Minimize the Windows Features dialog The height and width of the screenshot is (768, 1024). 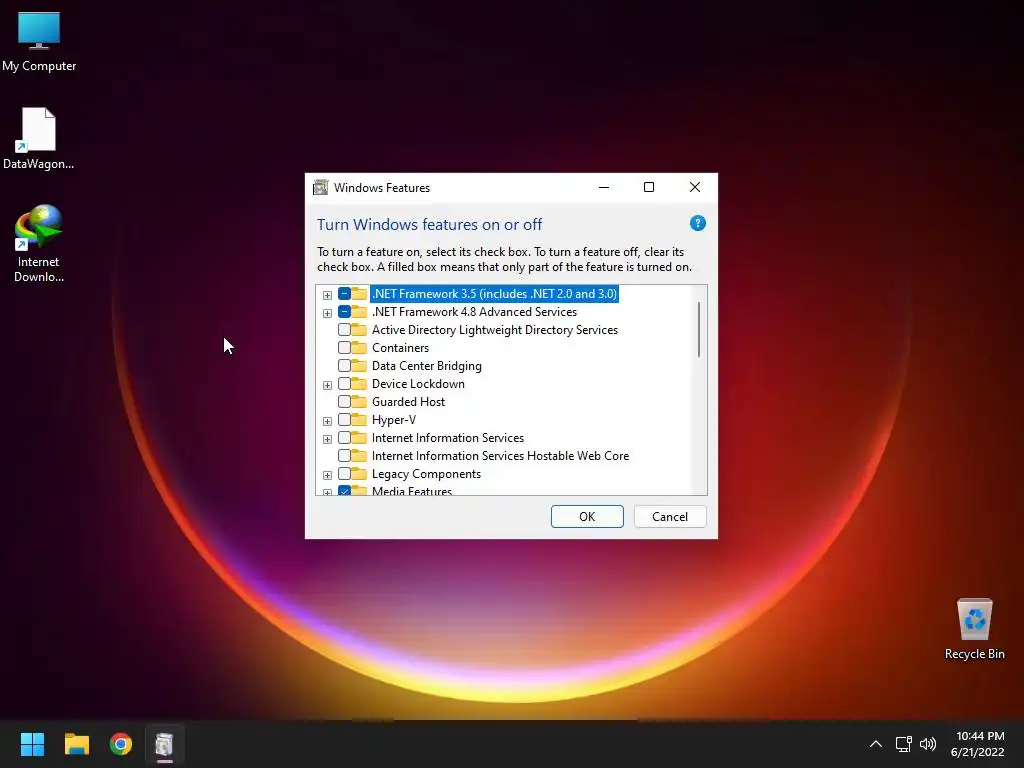click(x=604, y=187)
